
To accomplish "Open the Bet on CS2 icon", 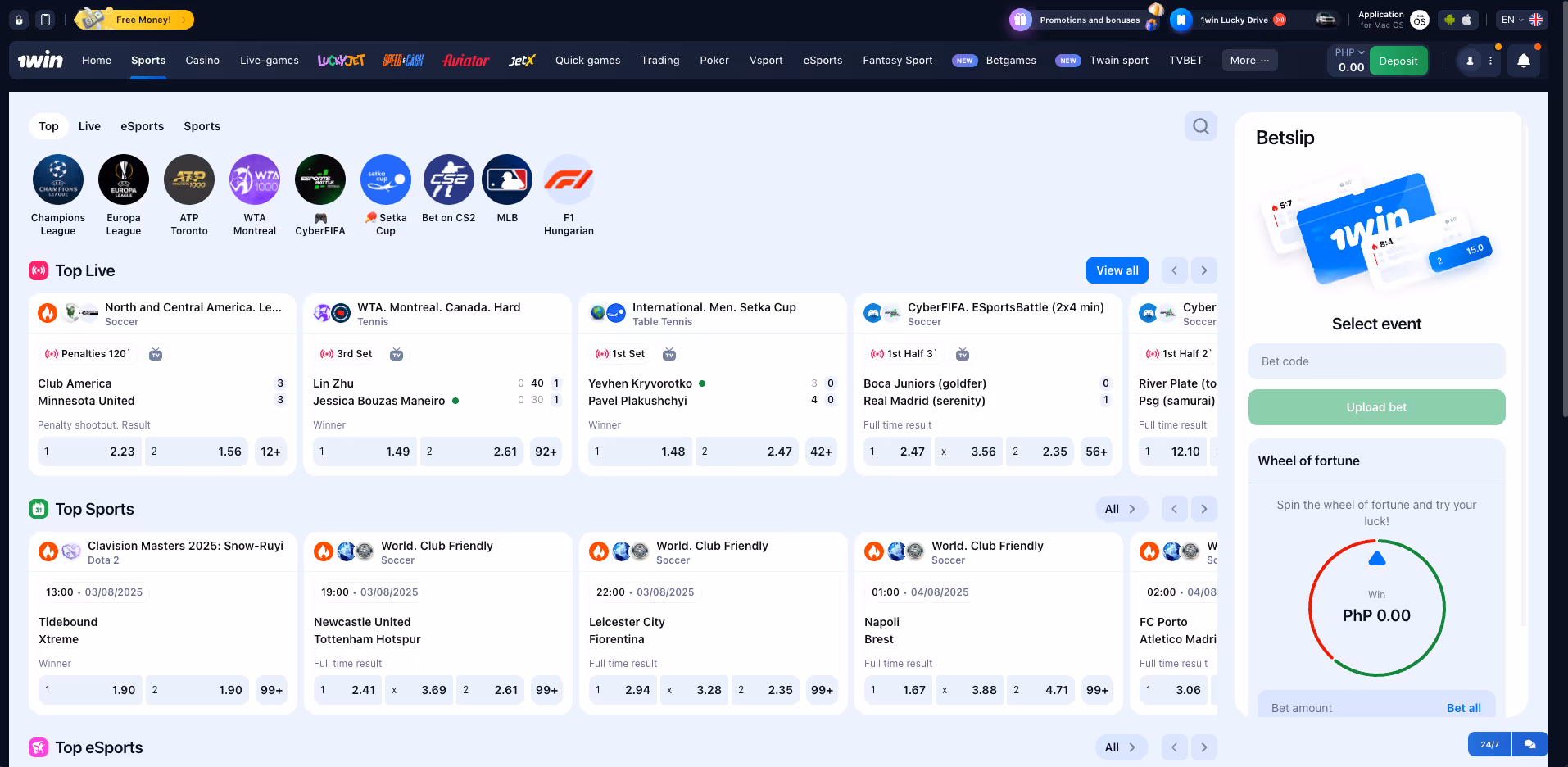I will (x=449, y=179).
